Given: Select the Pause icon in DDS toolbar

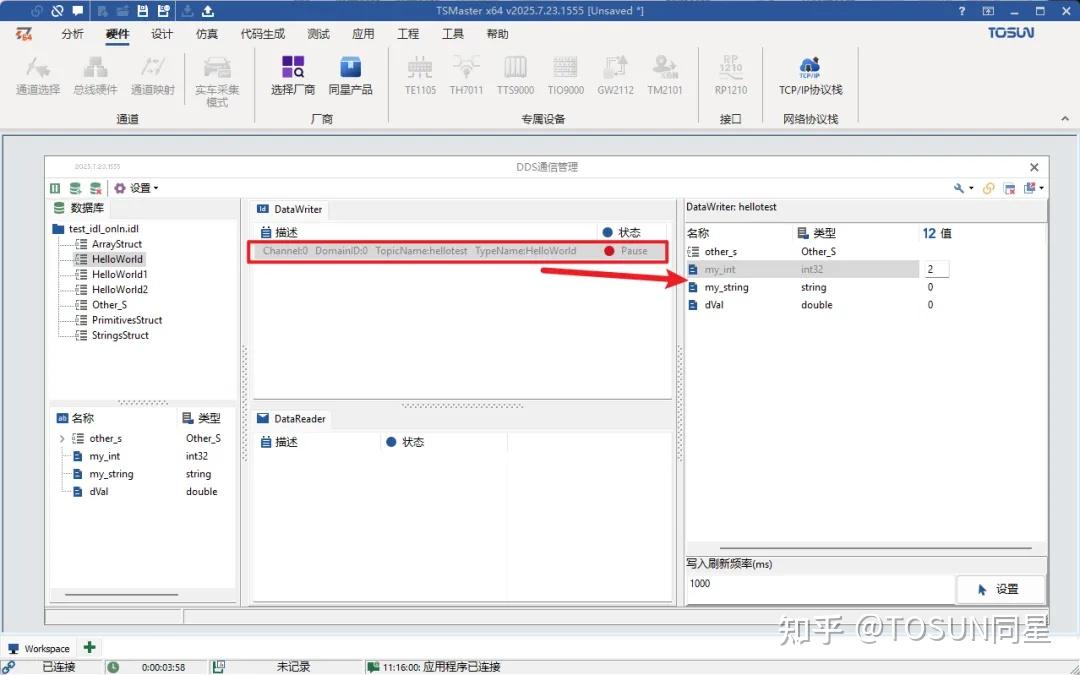Looking at the screenshot, I should click(55, 188).
